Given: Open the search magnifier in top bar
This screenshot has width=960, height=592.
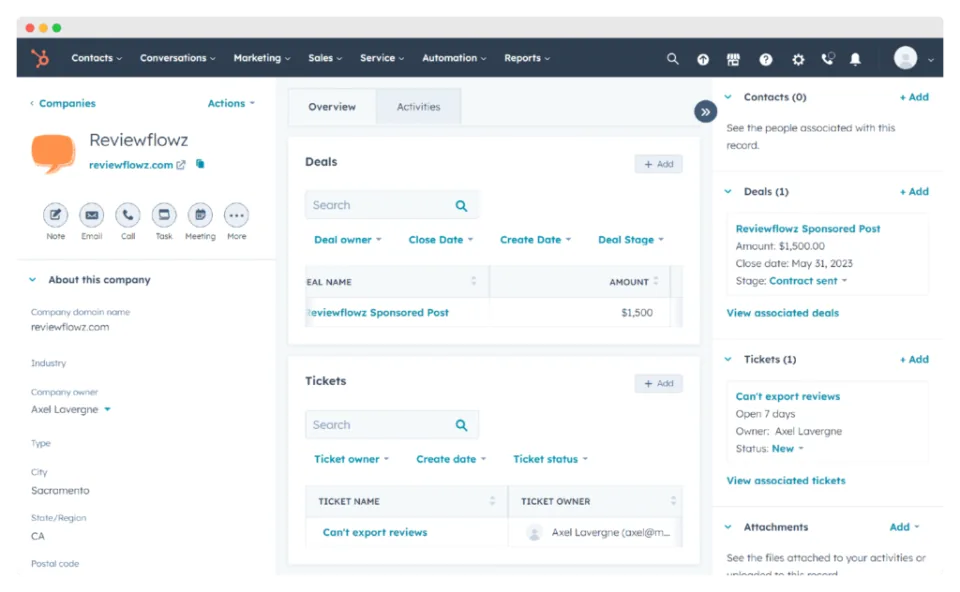Looking at the screenshot, I should [x=672, y=59].
